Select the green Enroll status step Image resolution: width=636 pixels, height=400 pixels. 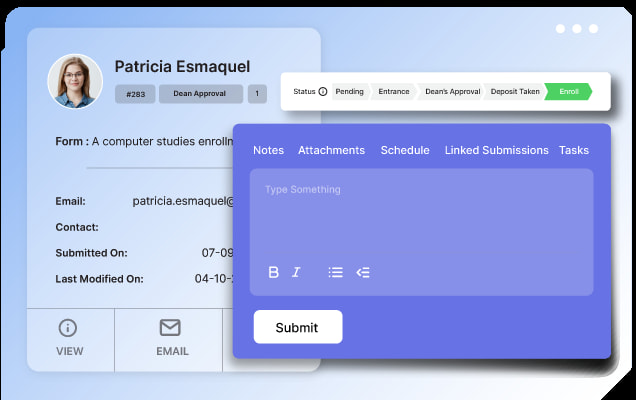tap(569, 92)
